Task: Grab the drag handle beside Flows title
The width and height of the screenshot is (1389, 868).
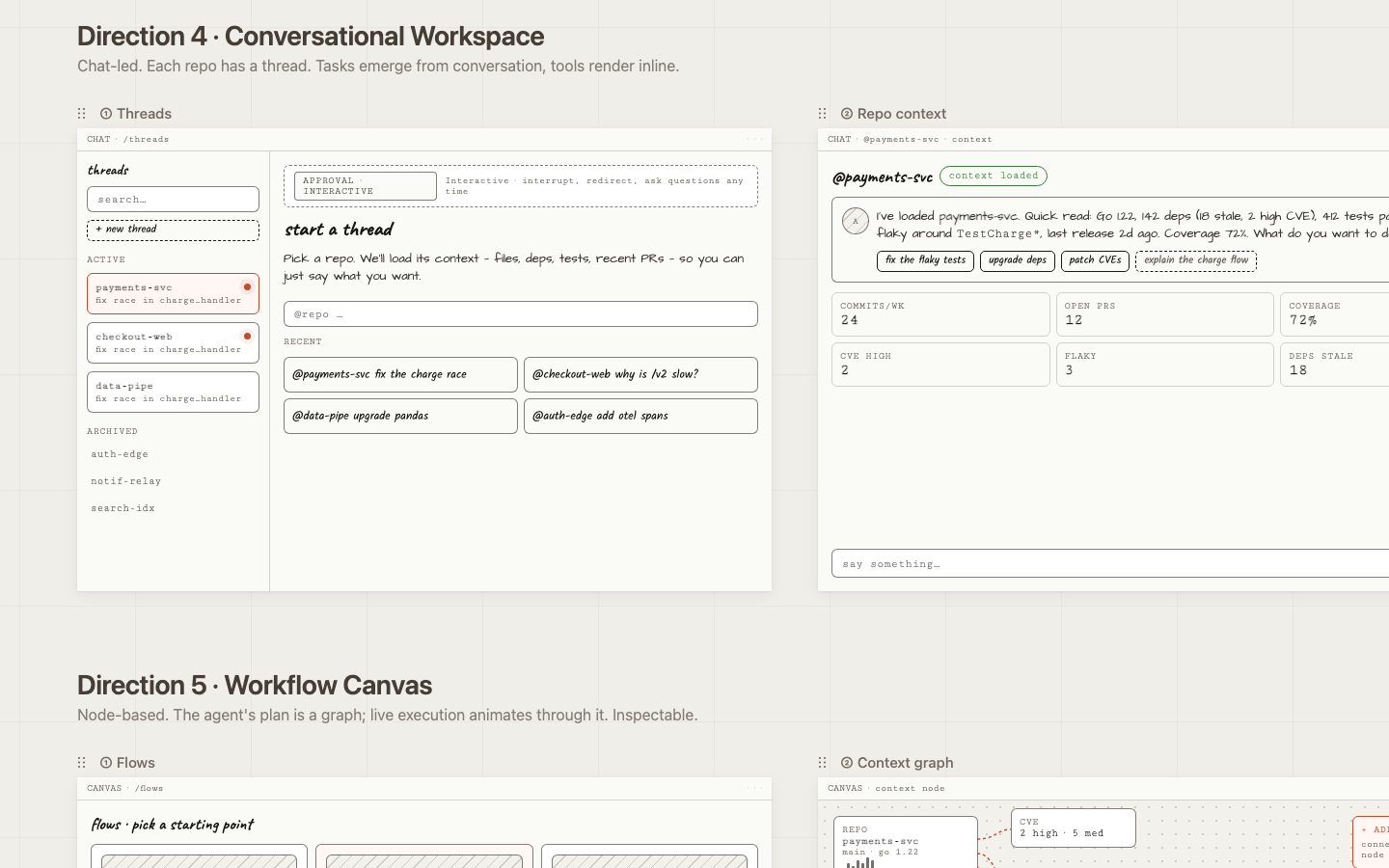Action: [82, 763]
